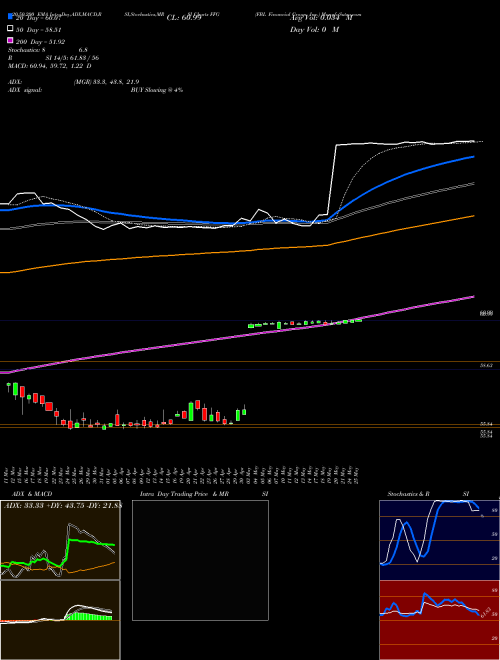This screenshot has height=660, width=500.
Task: Click the orange moving average line
Action: point(236,252)
